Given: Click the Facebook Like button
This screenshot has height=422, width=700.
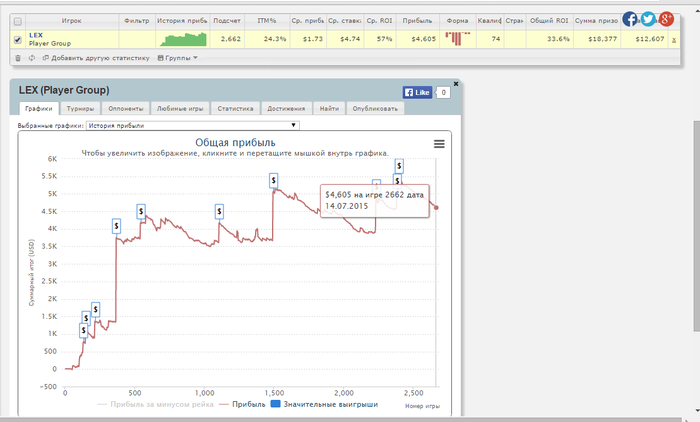Looking at the screenshot, I should [417, 92].
